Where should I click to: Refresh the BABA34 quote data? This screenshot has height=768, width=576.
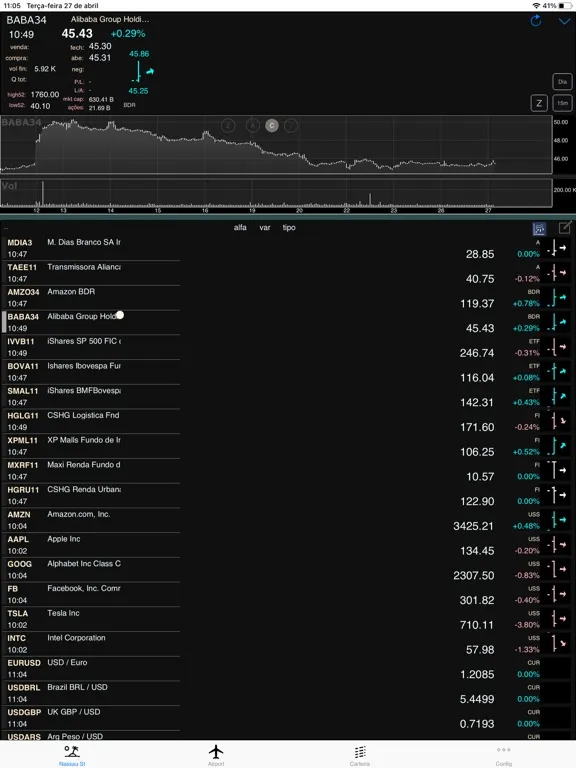coord(536,21)
